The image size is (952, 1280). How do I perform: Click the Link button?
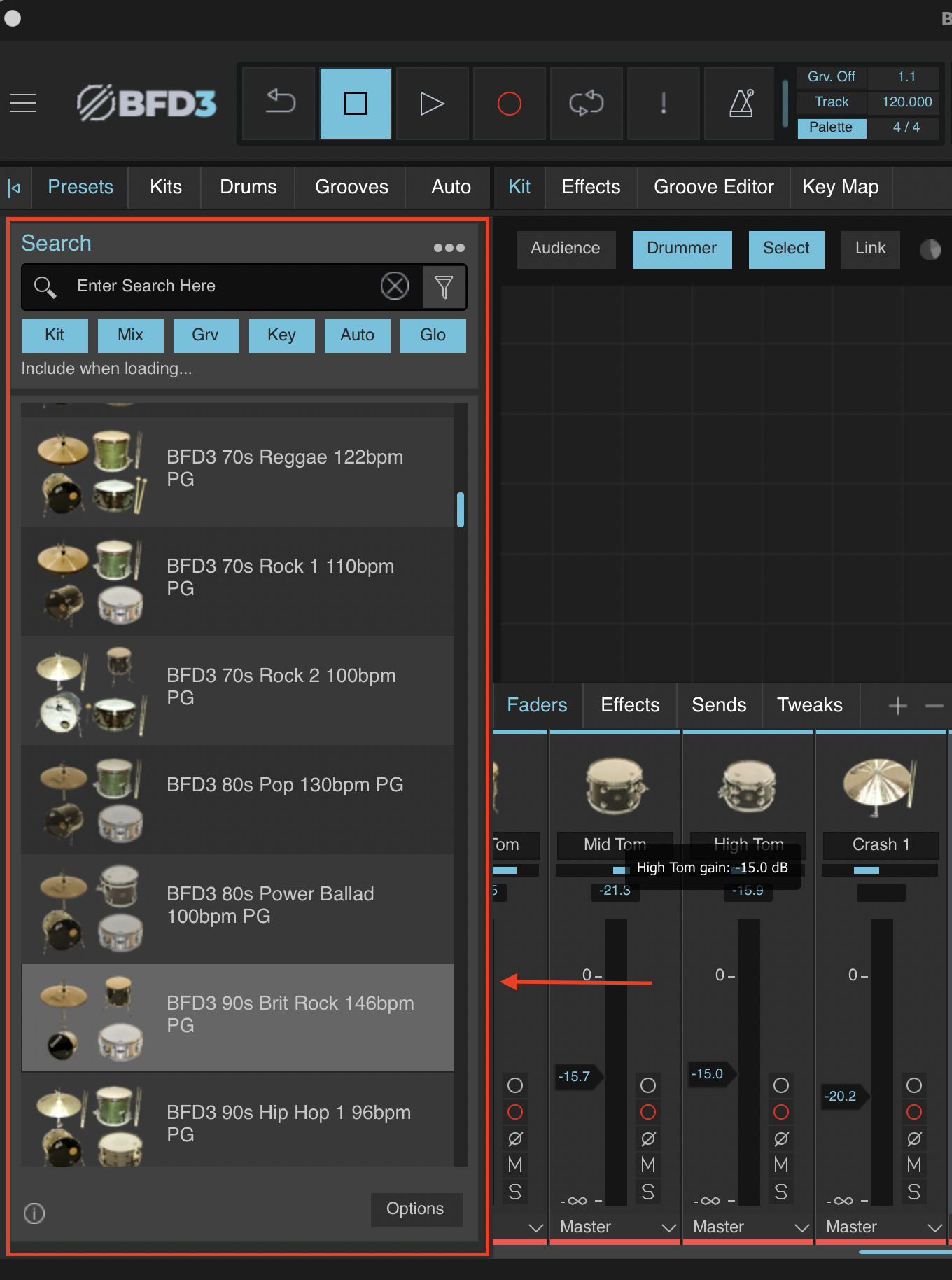tap(870, 249)
